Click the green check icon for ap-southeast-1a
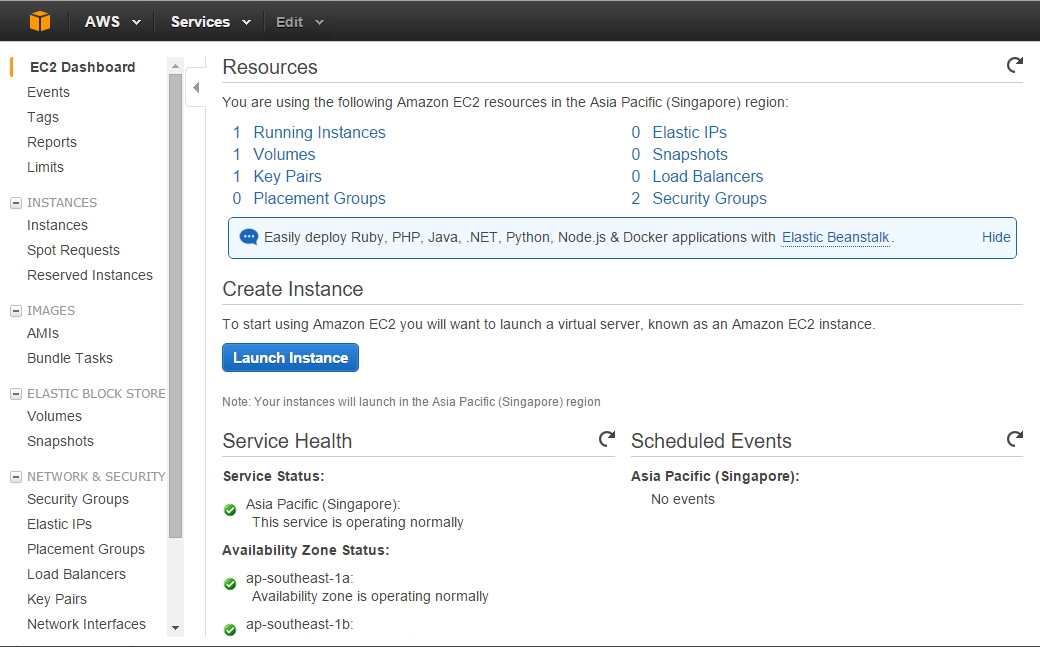 coord(230,584)
